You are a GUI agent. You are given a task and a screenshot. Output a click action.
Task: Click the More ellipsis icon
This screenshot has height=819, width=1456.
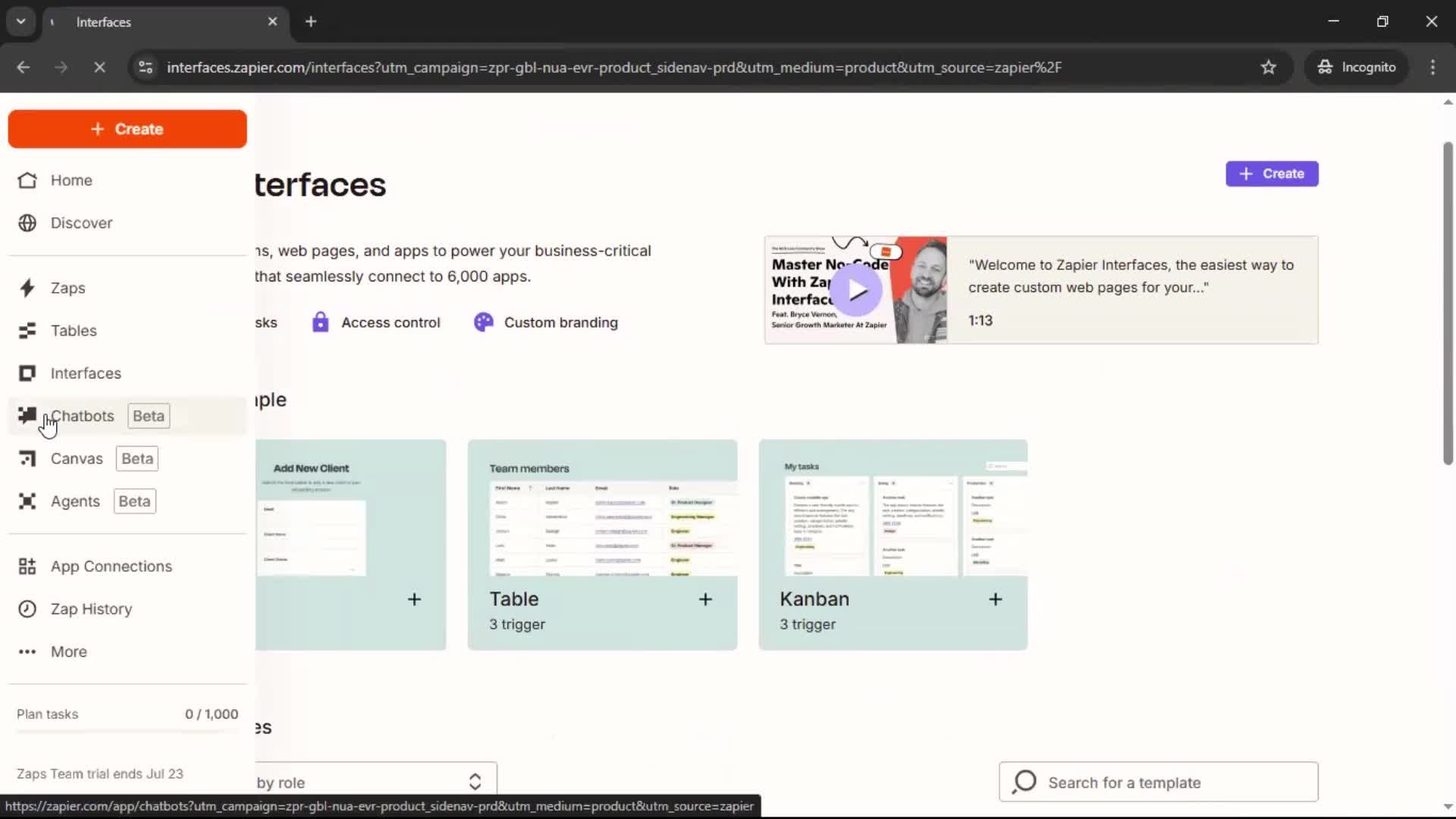(x=27, y=651)
